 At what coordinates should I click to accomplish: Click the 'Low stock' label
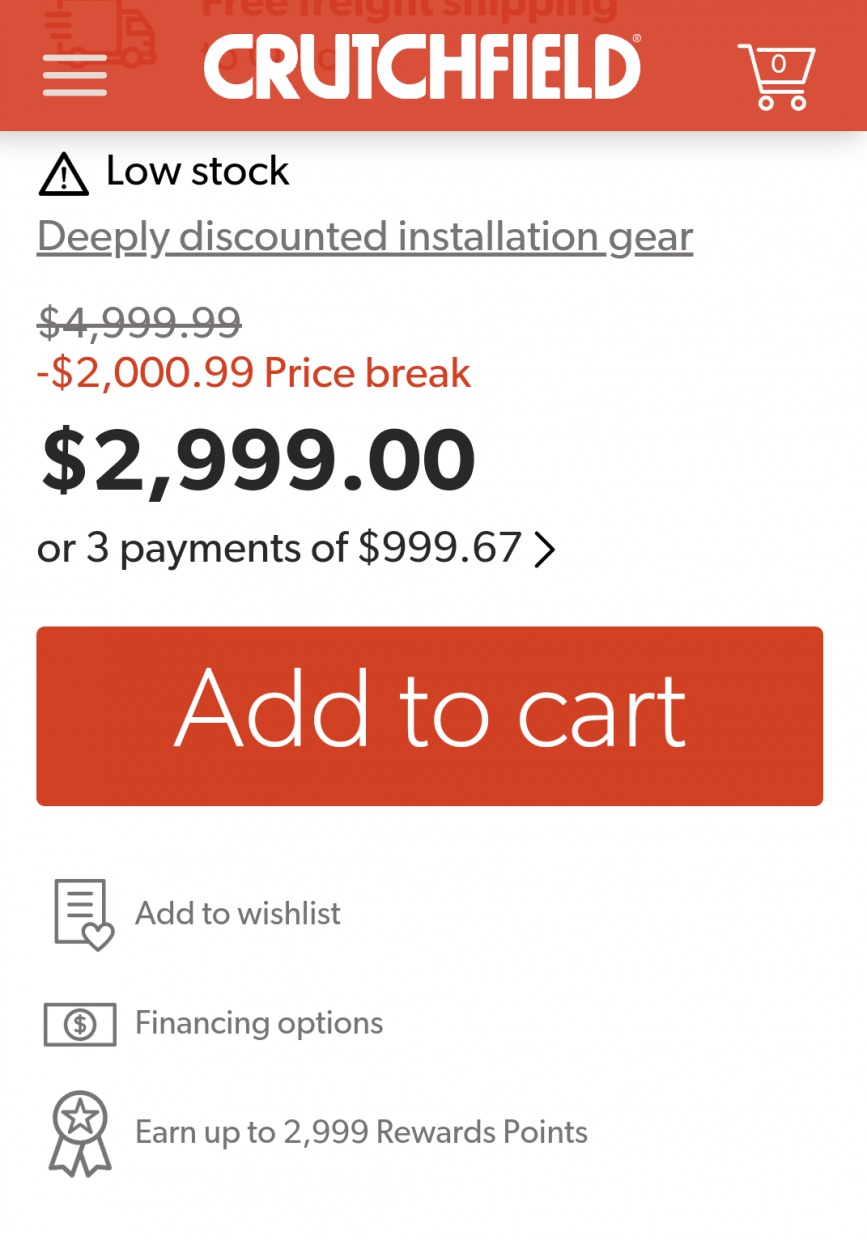[x=198, y=172]
